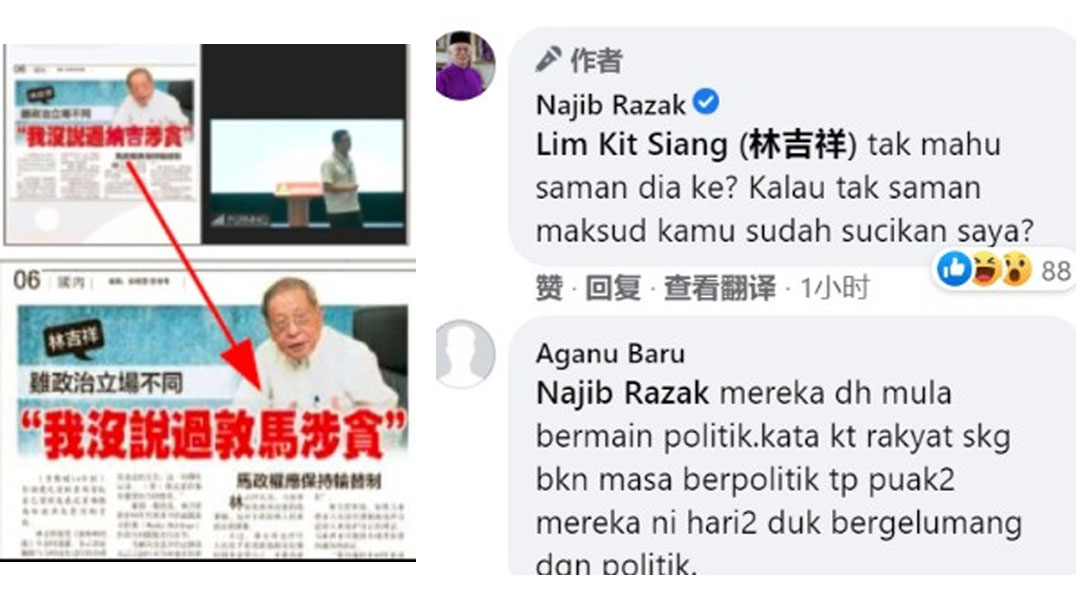Open the Lim Kit Siang tagged name

coord(696,145)
